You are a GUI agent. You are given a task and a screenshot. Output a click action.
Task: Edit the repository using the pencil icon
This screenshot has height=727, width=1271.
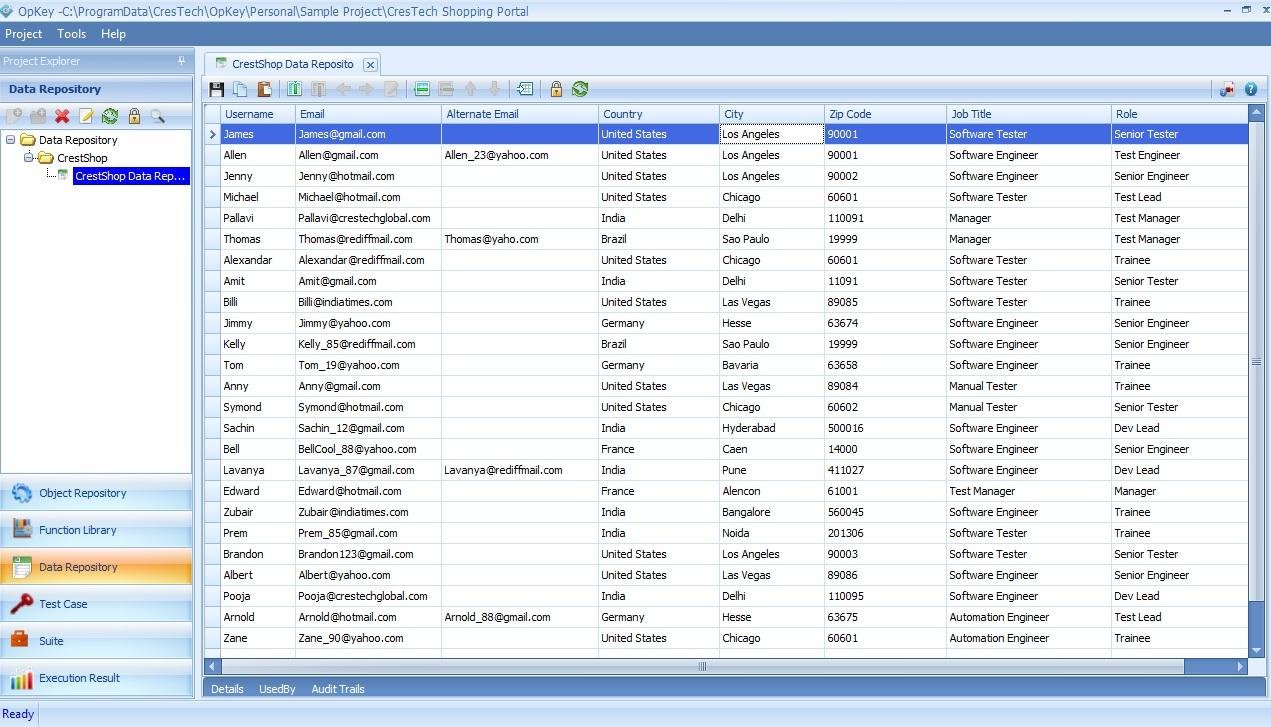tap(84, 116)
